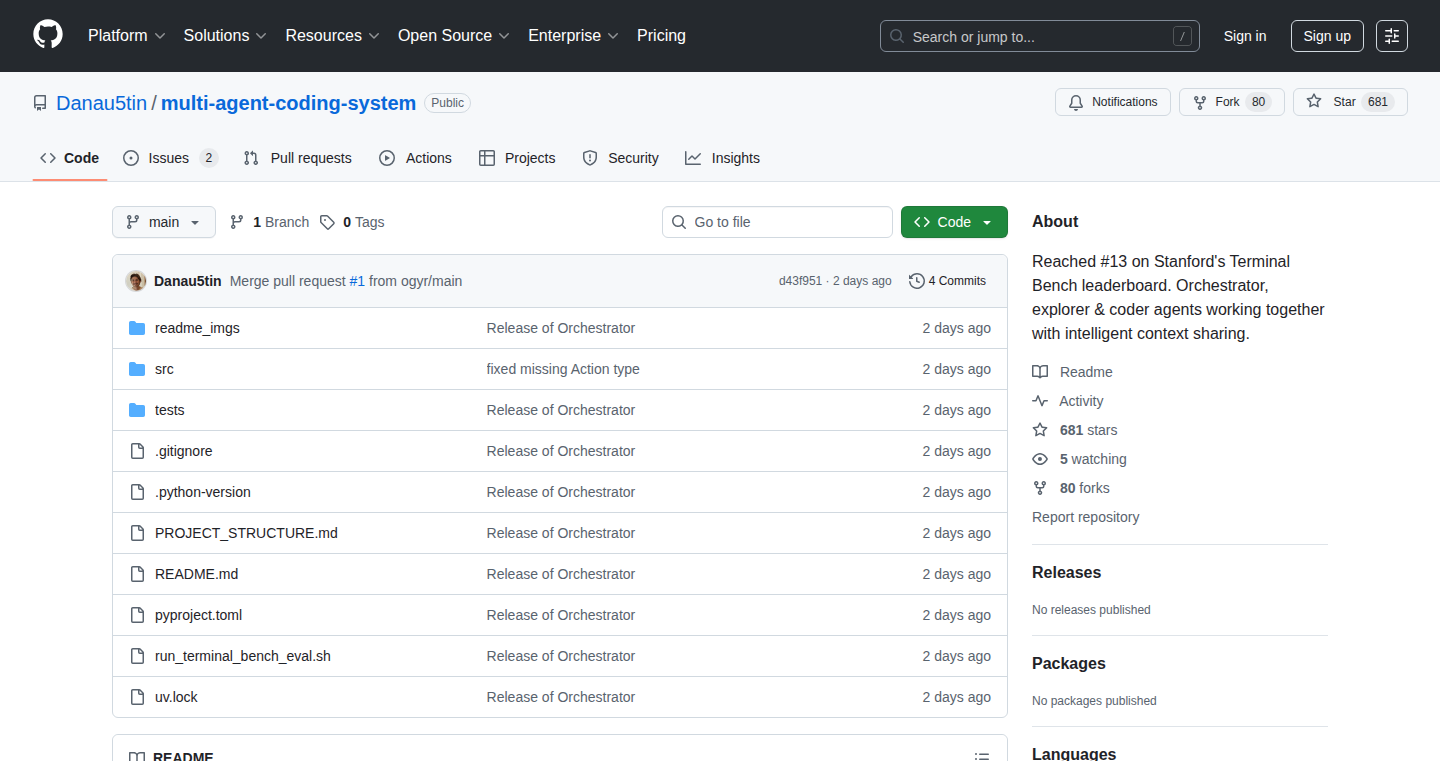1440x761 pixels.
Task: Expand the Resources menu
Action: tap(332, 35)
